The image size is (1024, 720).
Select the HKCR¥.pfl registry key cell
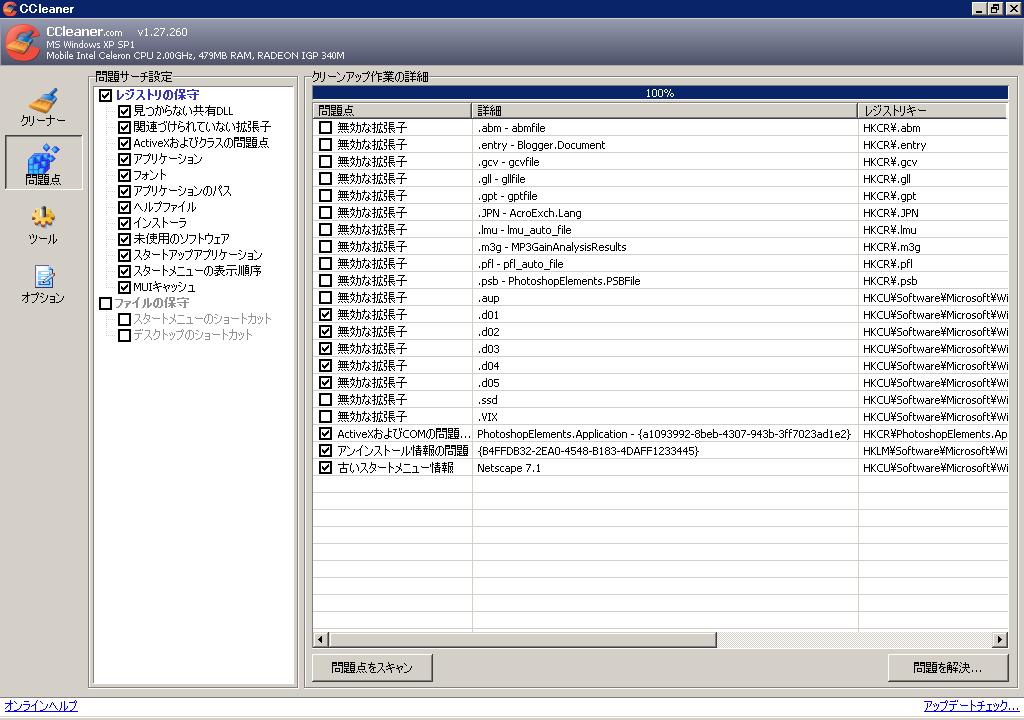pyautogui.click(x=933, y=264)
